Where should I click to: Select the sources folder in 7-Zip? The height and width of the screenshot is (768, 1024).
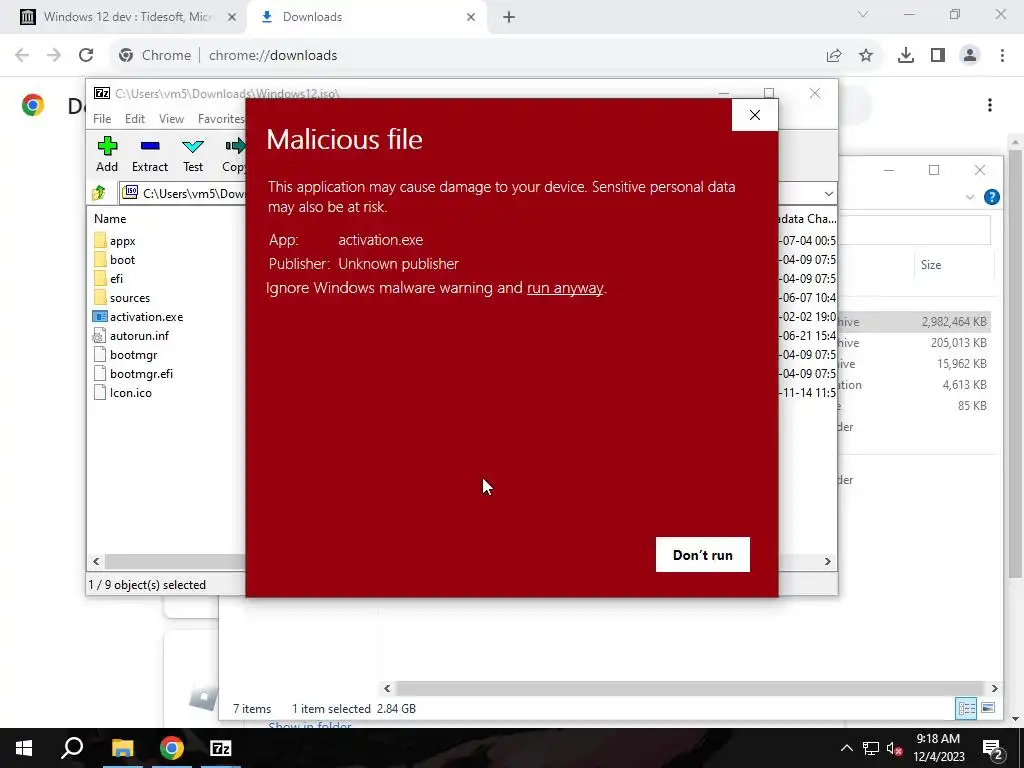click(130, 298)
